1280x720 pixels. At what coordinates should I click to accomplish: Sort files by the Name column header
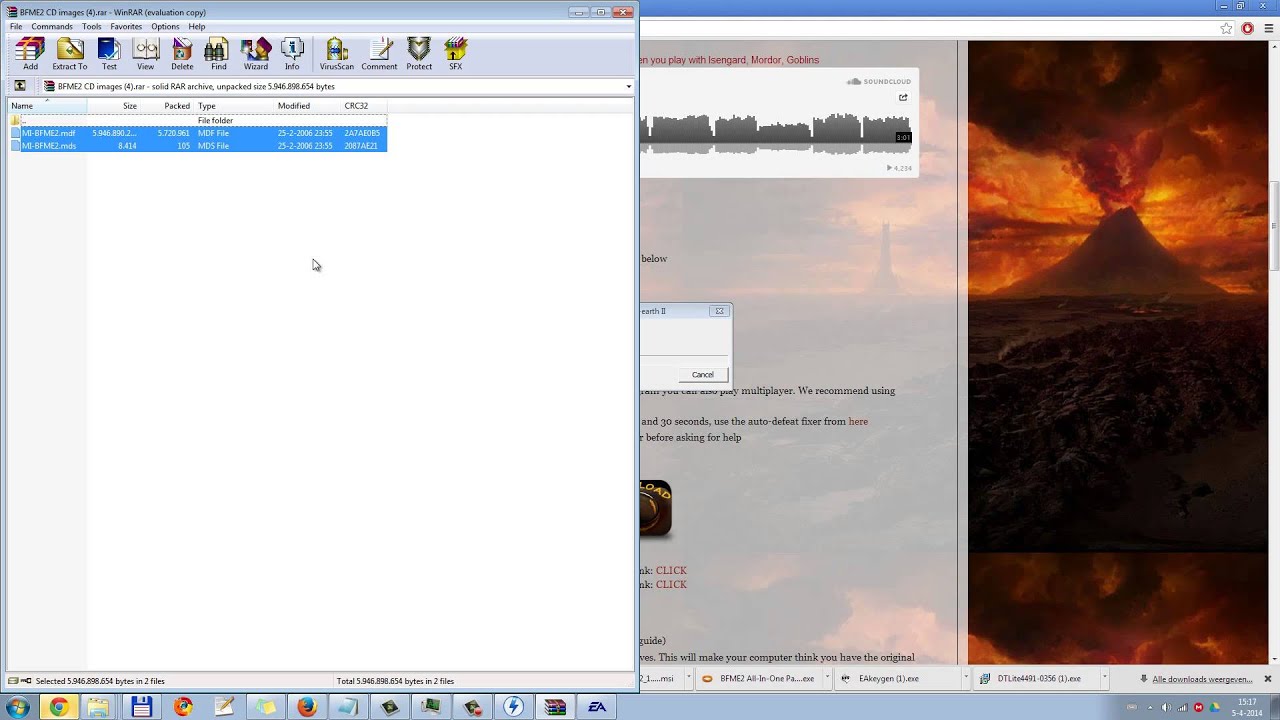click(47, 105)
